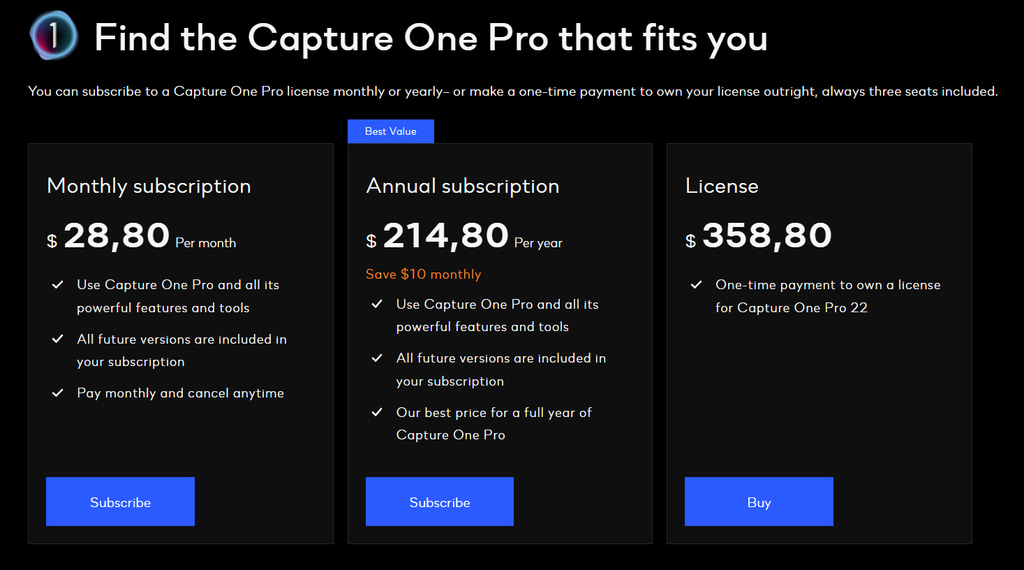This screenshot has width=1024, height=570.
Task: Subscribe to the Annual subscription plan
Action: (x=440, y=501)
